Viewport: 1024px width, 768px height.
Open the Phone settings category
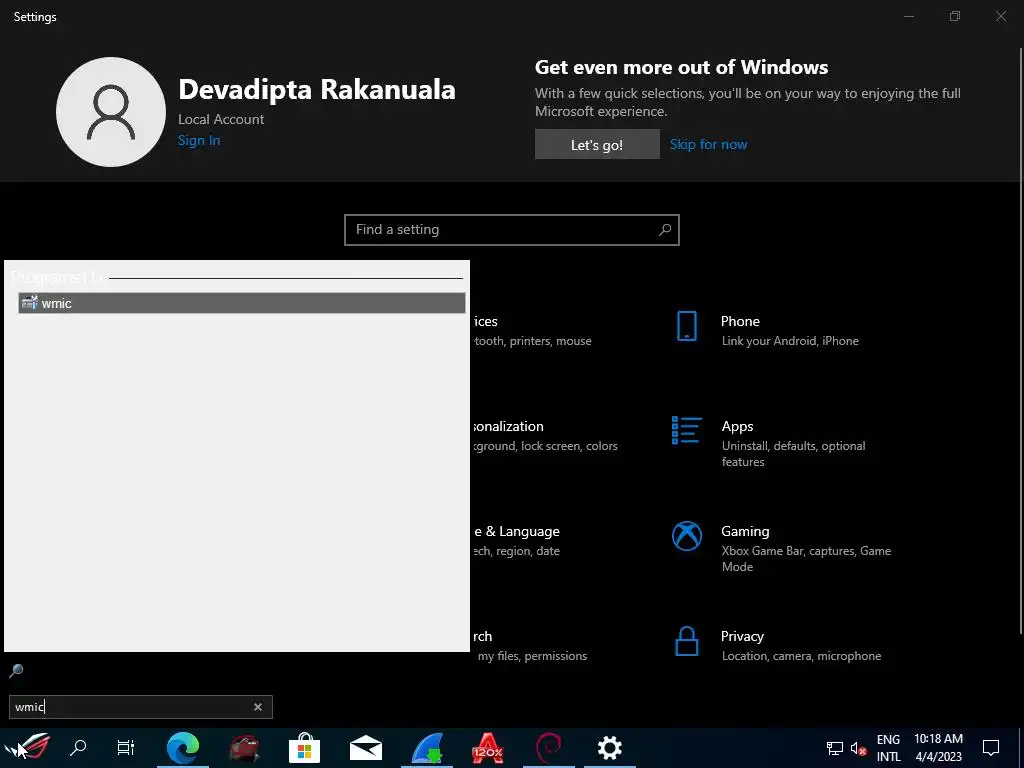tap(767, 330)
